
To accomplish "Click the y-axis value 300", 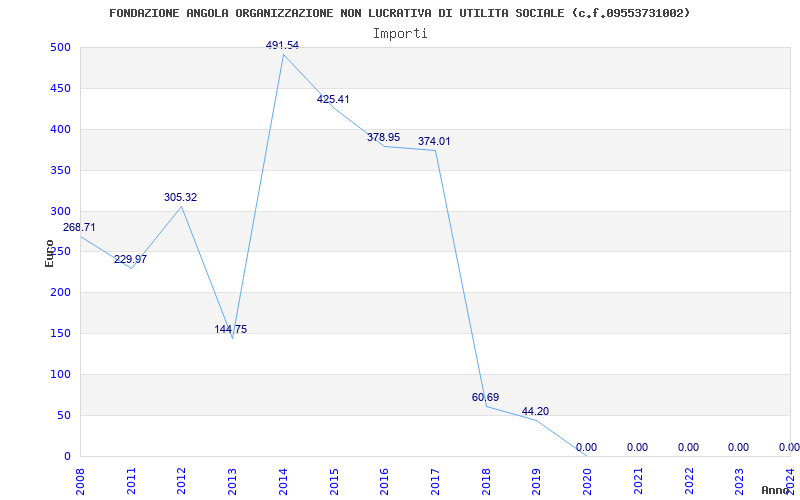I will 60,211.
